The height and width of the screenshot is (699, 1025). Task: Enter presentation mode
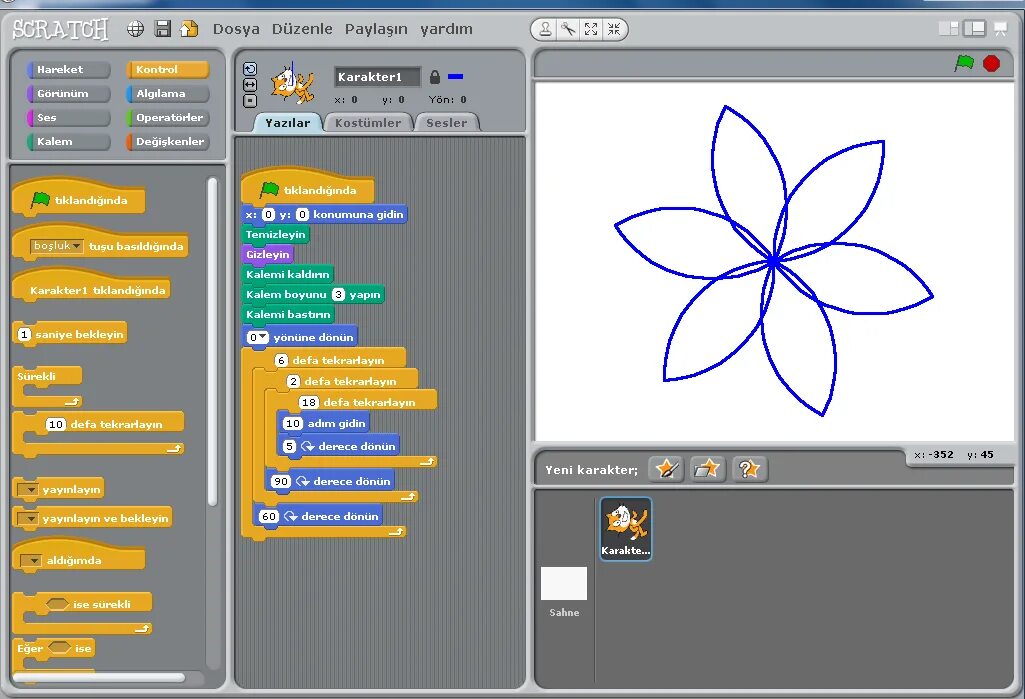point(1001,29)
